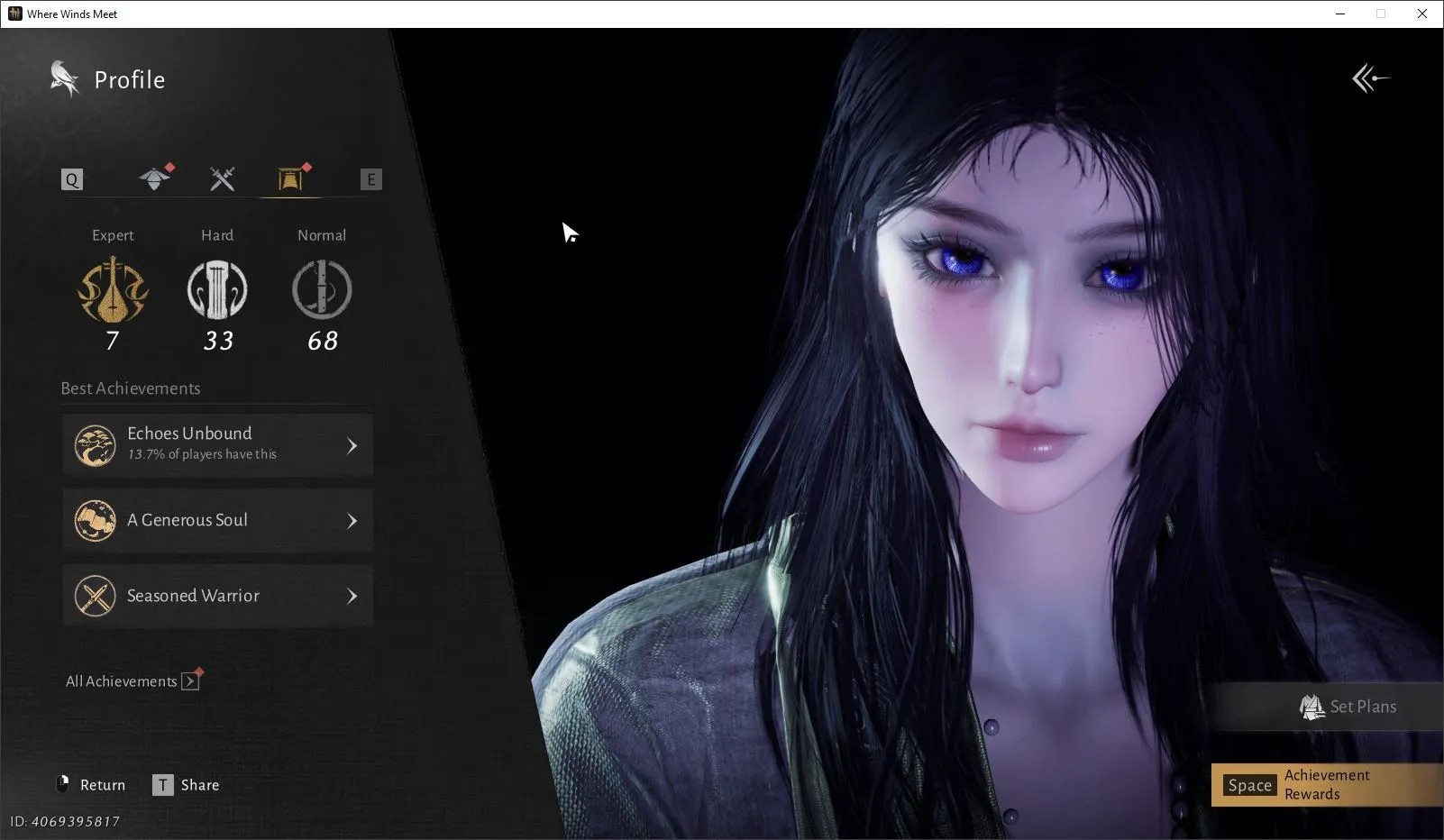Screen dimensions: 1444x840
Task: Click the mouse icon beside Return
Action: point(63,784)
